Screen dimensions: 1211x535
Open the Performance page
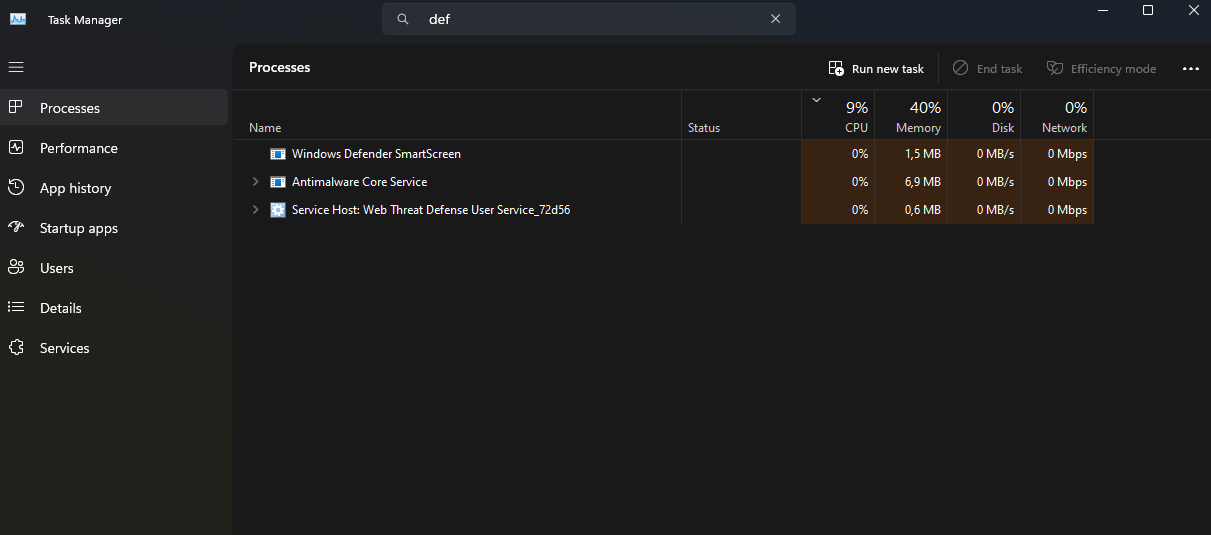point(115,148)
